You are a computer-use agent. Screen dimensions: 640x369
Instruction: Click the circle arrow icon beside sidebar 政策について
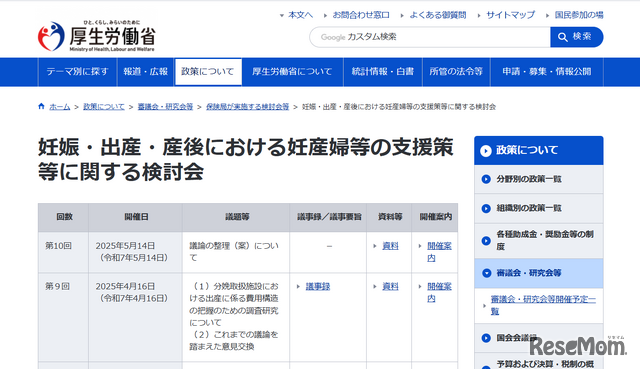pyautogui.click(x=486, y=151)
